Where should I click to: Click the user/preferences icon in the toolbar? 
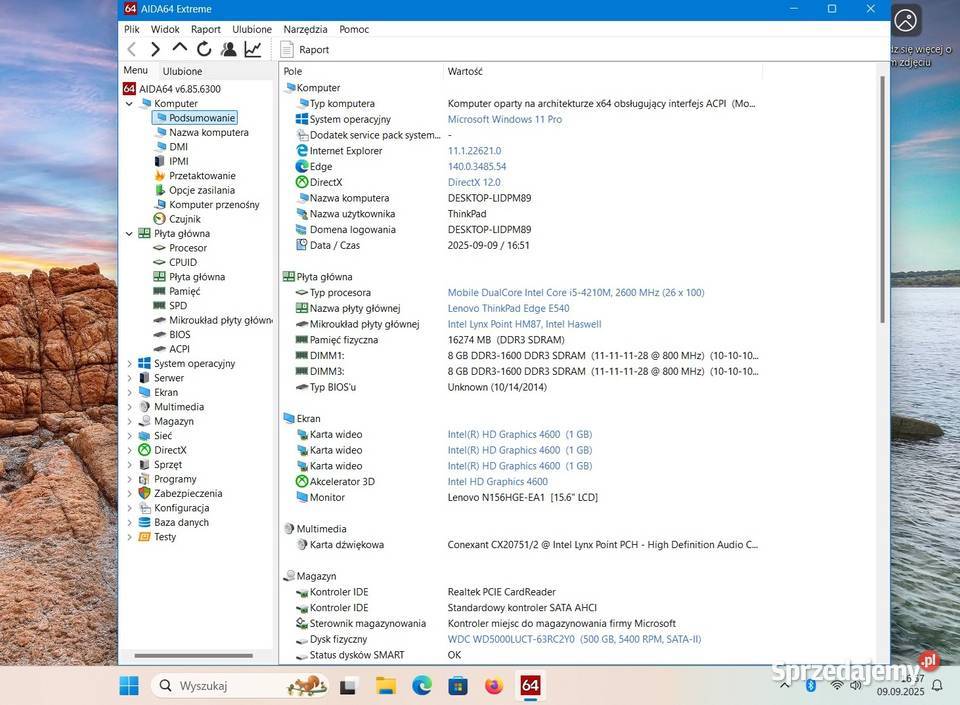[x=228, y=48]
